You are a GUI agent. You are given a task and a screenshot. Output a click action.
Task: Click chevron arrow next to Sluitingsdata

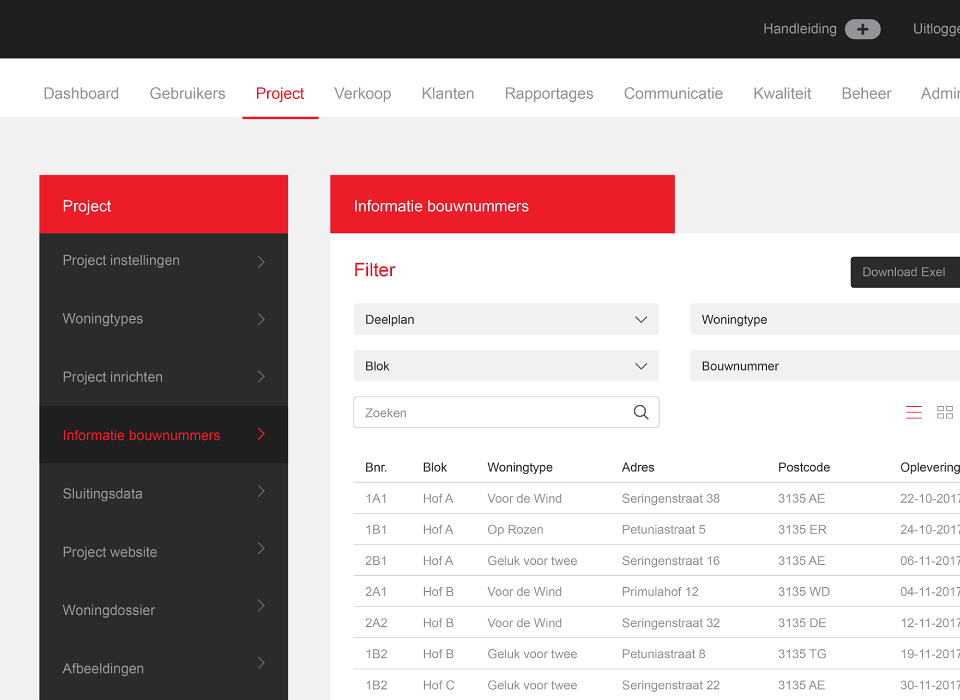tap(261, 492)
